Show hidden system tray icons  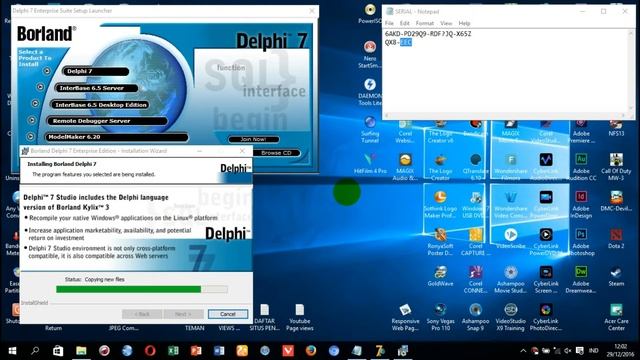click(523, 351)
